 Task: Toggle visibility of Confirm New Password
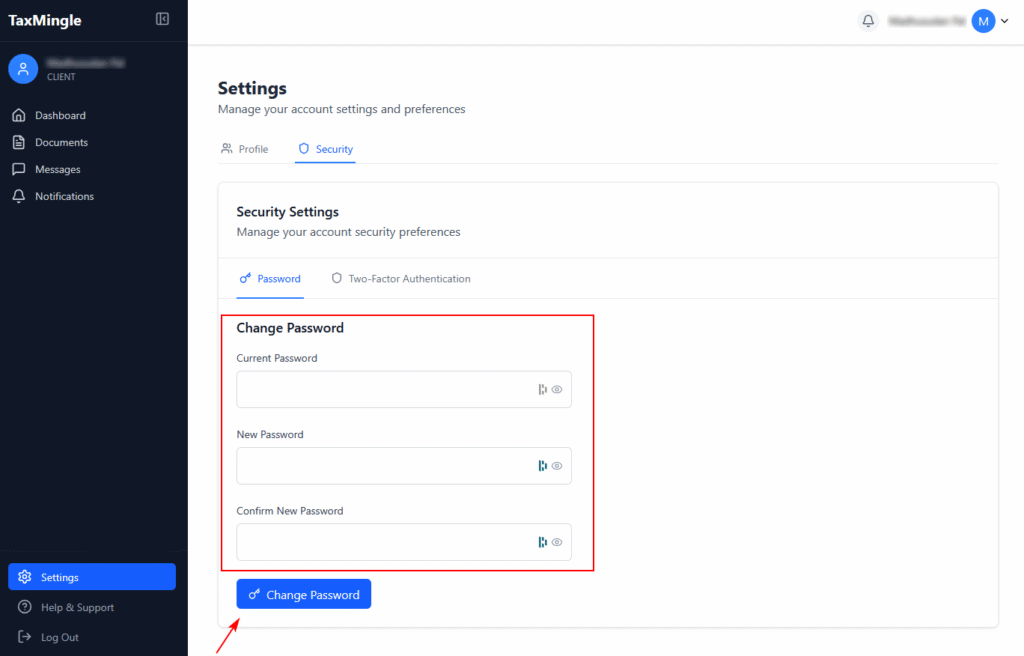[557, 542]
